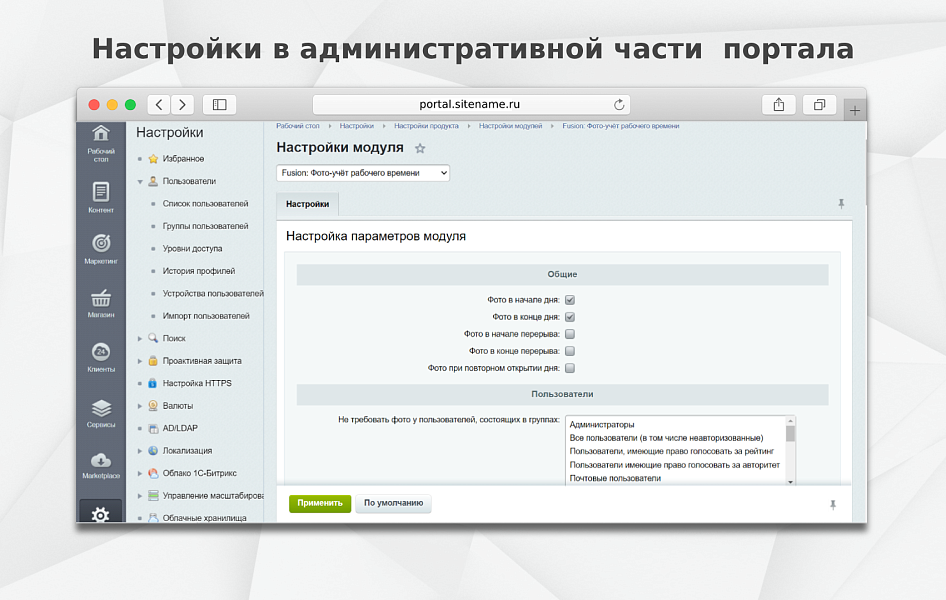Select Администраторы in the groups list
The width and height of the screenshot is (946, 600).
coord(602,425)
